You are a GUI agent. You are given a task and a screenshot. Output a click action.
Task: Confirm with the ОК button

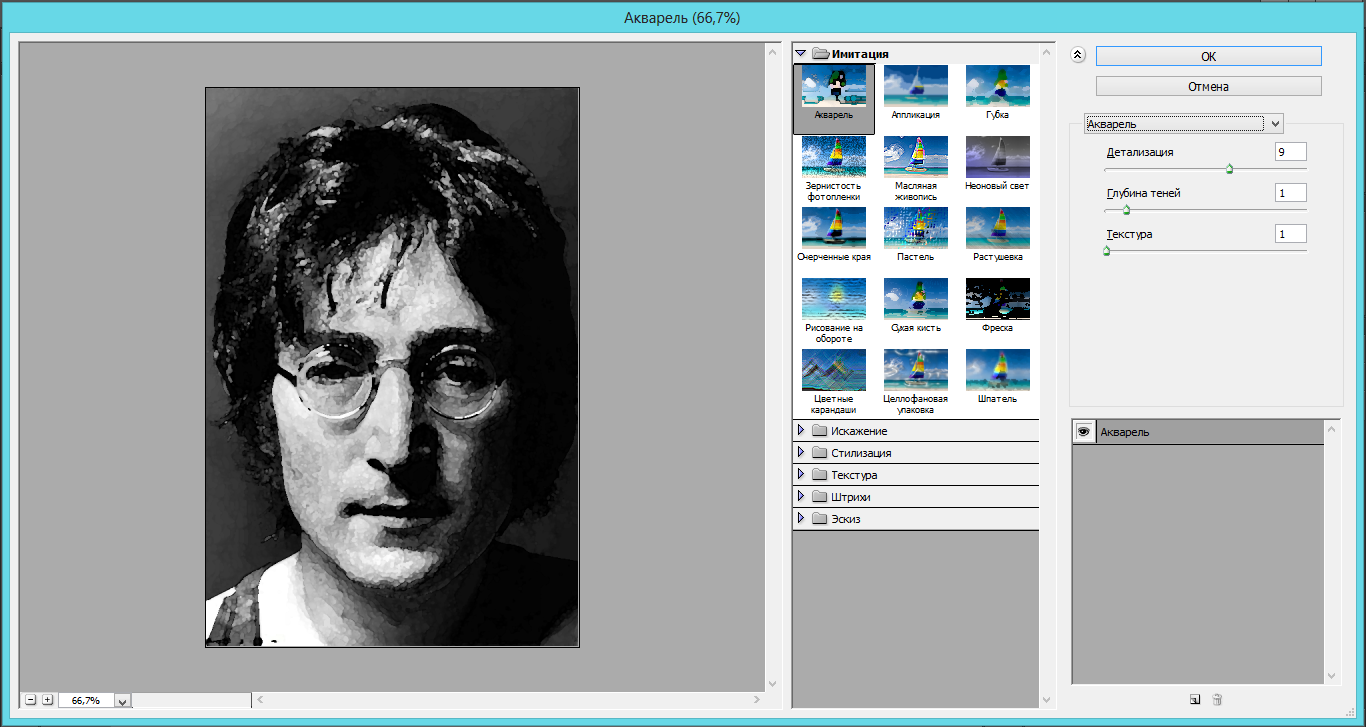[1208, 57]
